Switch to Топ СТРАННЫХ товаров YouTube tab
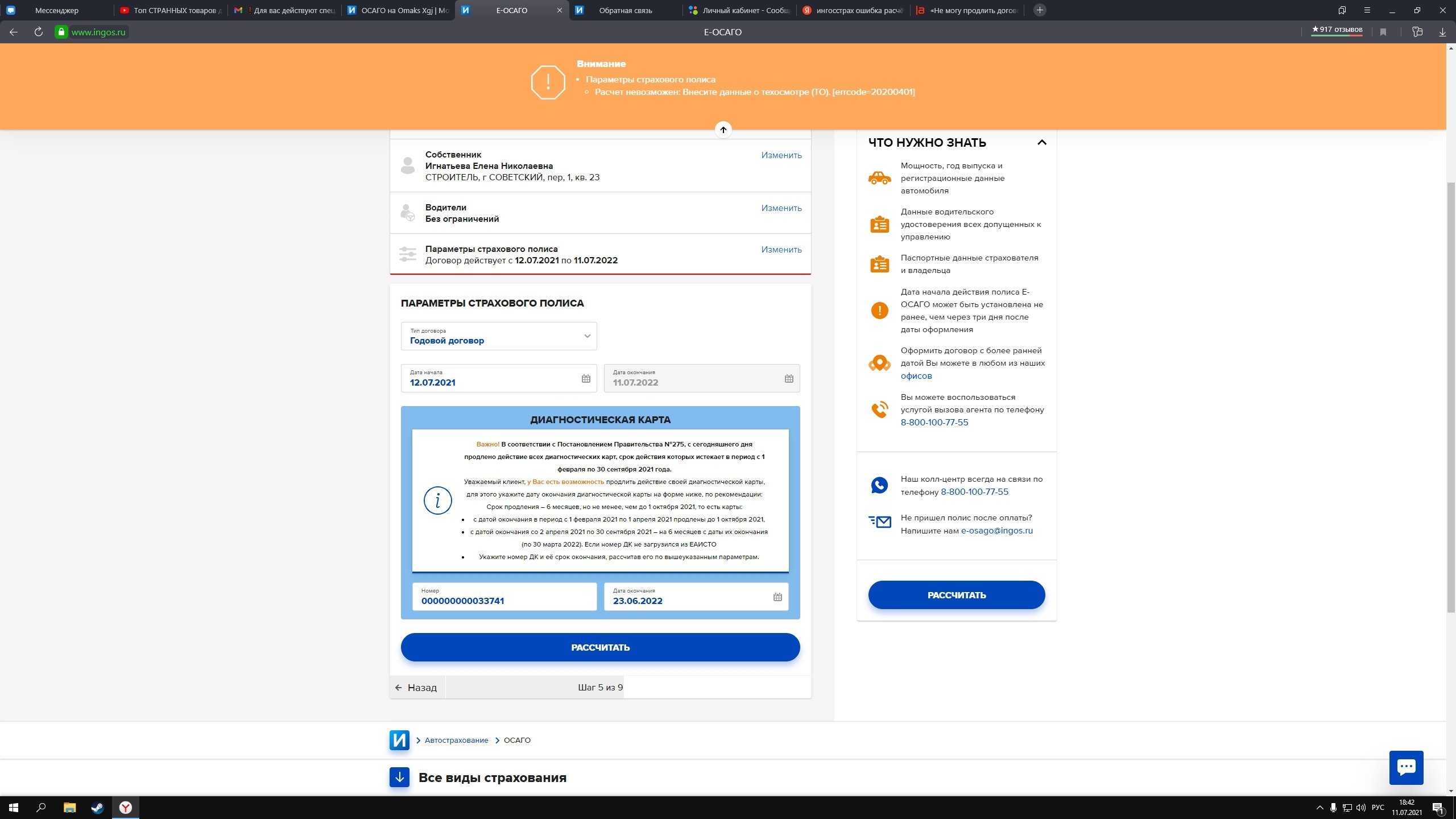Screen dimensions: 1456x819 point(171,10)
